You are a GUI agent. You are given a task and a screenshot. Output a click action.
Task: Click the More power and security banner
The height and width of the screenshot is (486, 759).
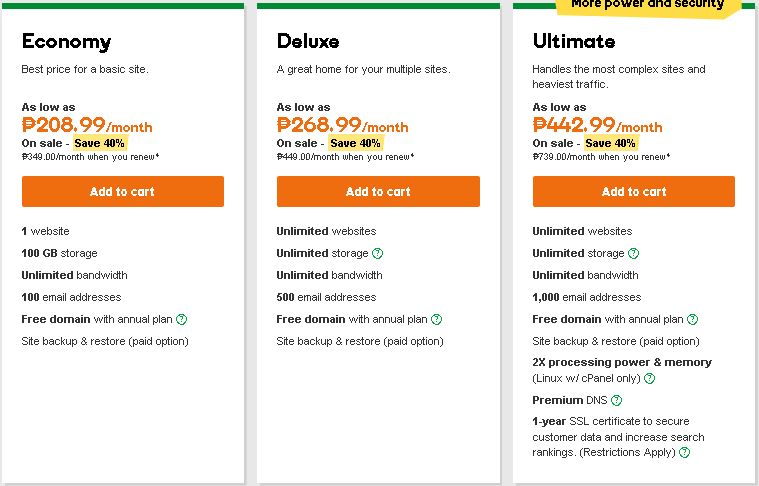point(648,7)
